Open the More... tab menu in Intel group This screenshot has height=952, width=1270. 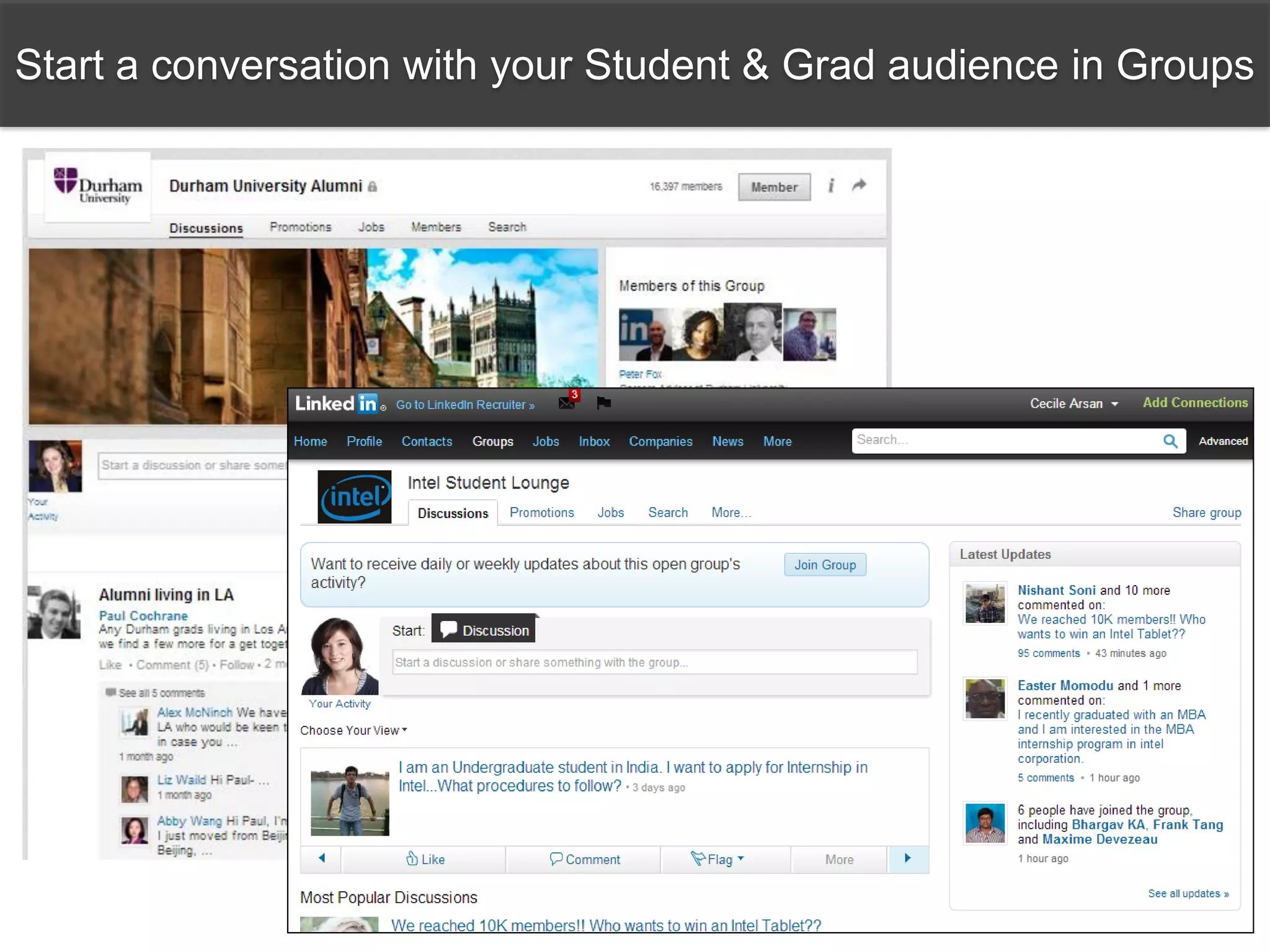point(731,513)
